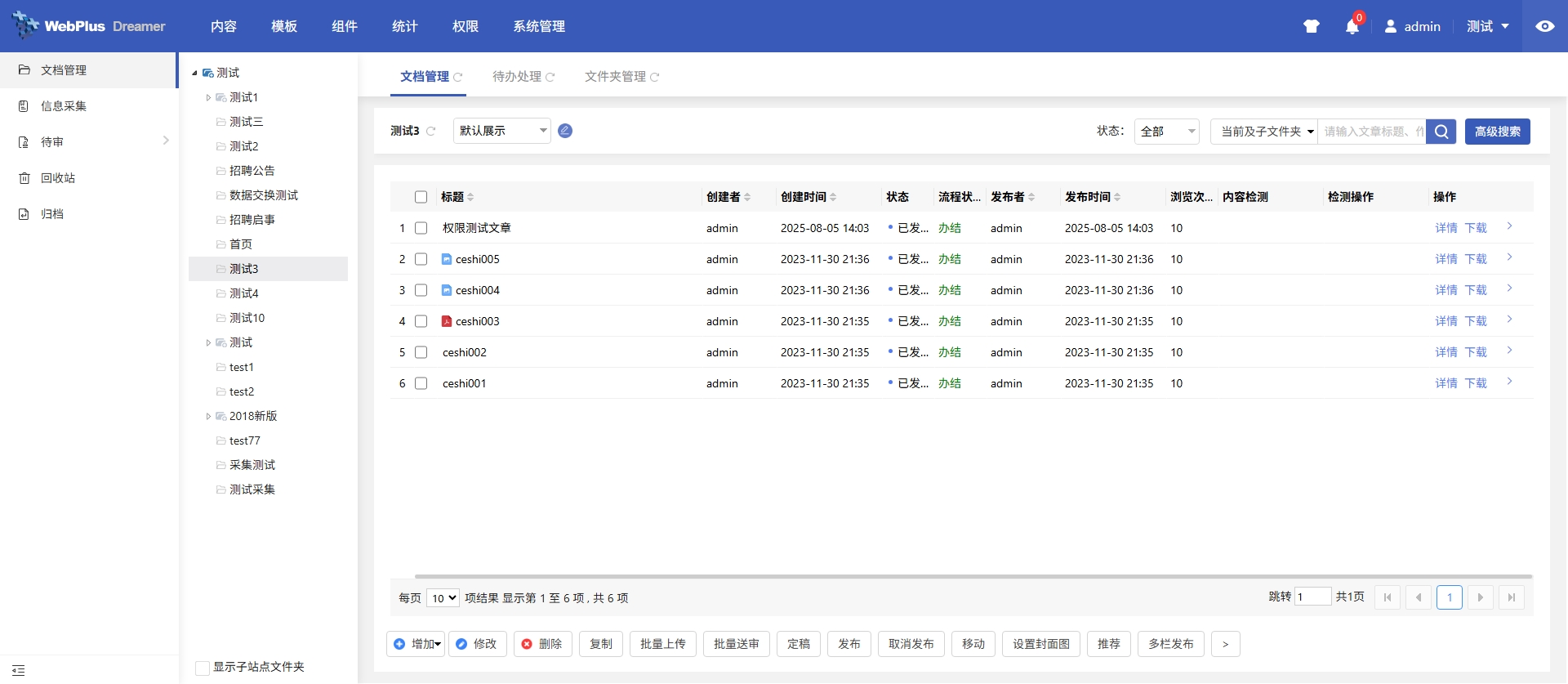
Task: Expand the 2018新版 tree folder
Action: (208, 416)
